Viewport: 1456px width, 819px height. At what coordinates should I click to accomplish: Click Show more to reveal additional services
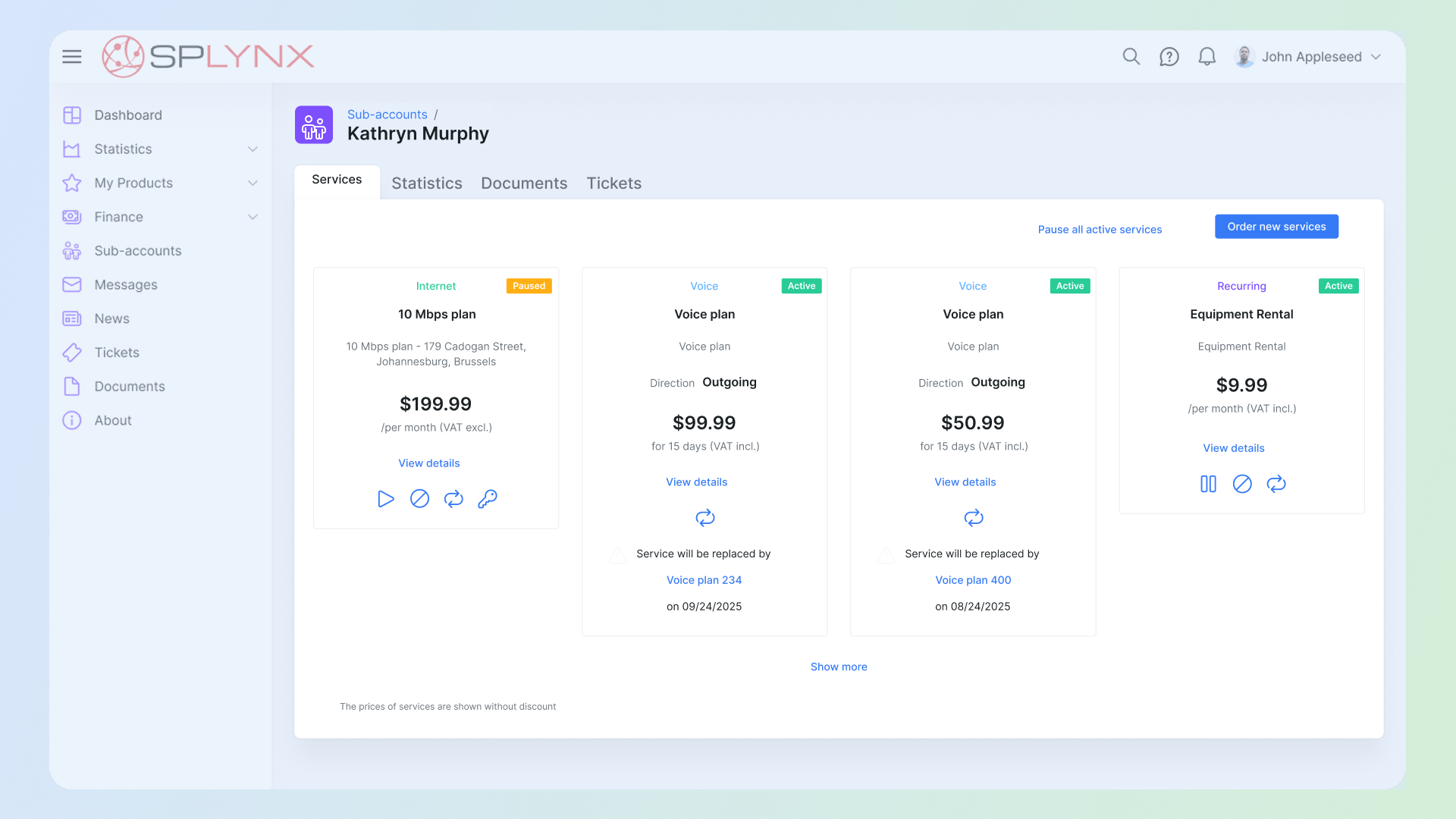click(x=839, y=667)
